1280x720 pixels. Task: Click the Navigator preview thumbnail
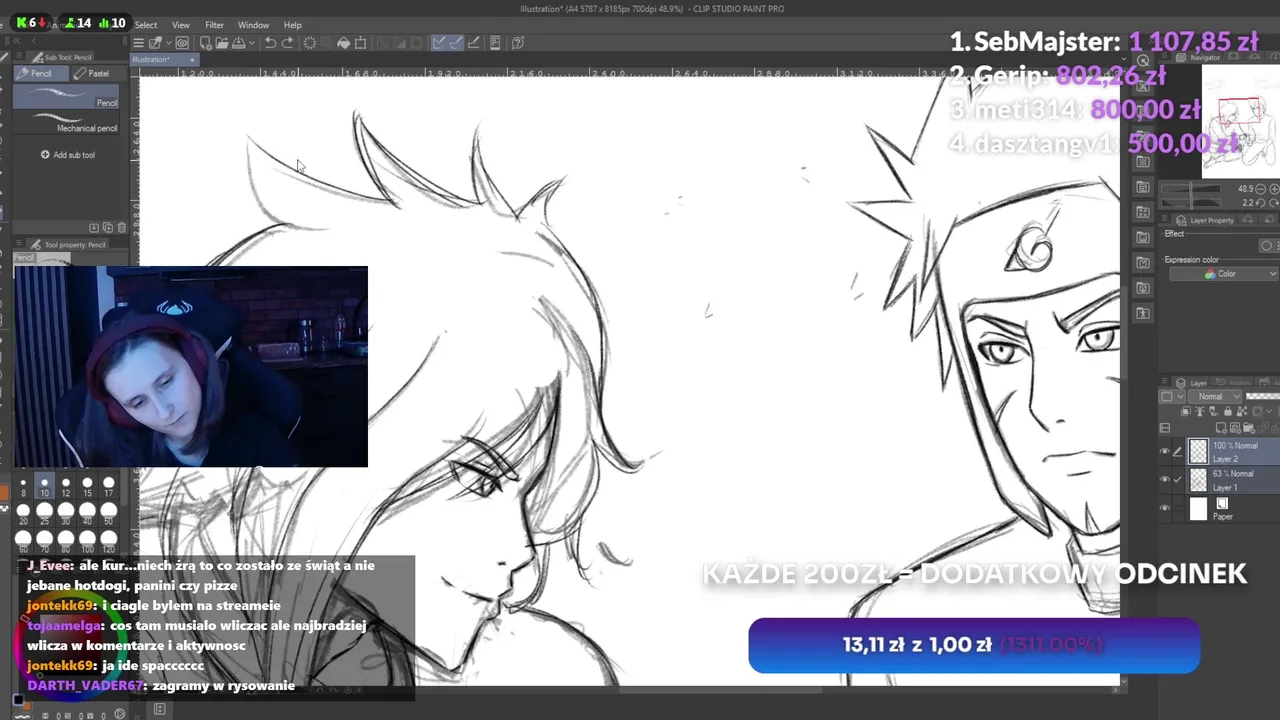[1241, 121]
